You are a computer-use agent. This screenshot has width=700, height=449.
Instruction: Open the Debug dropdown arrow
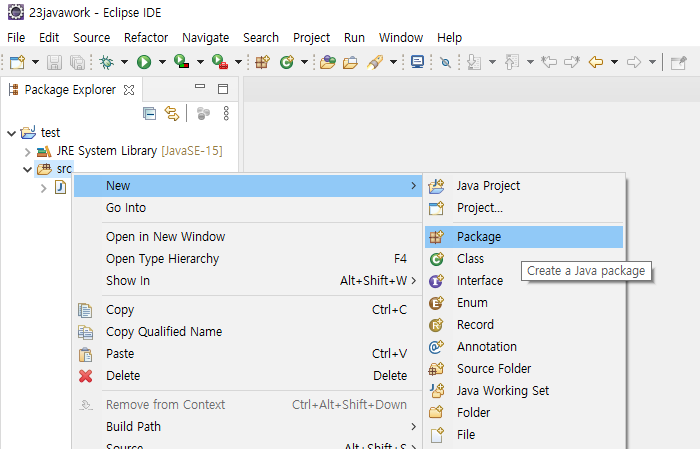[x=125, y=62]
